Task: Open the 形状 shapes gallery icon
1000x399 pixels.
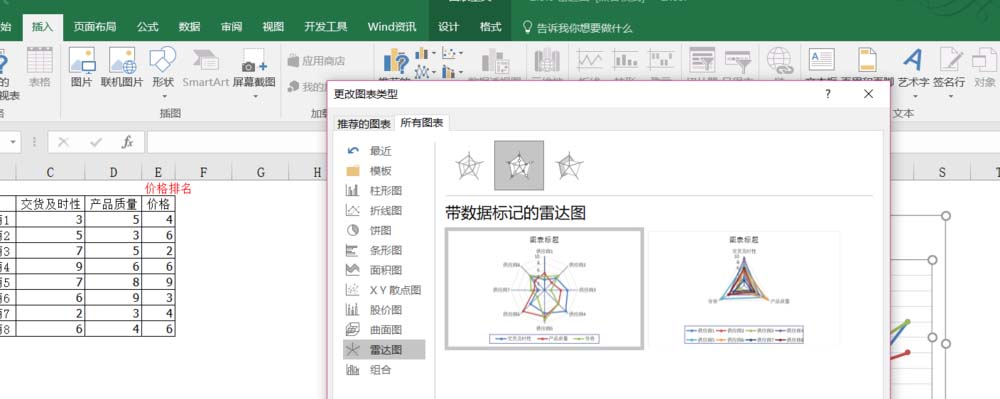Action: (x=163, y=59)
